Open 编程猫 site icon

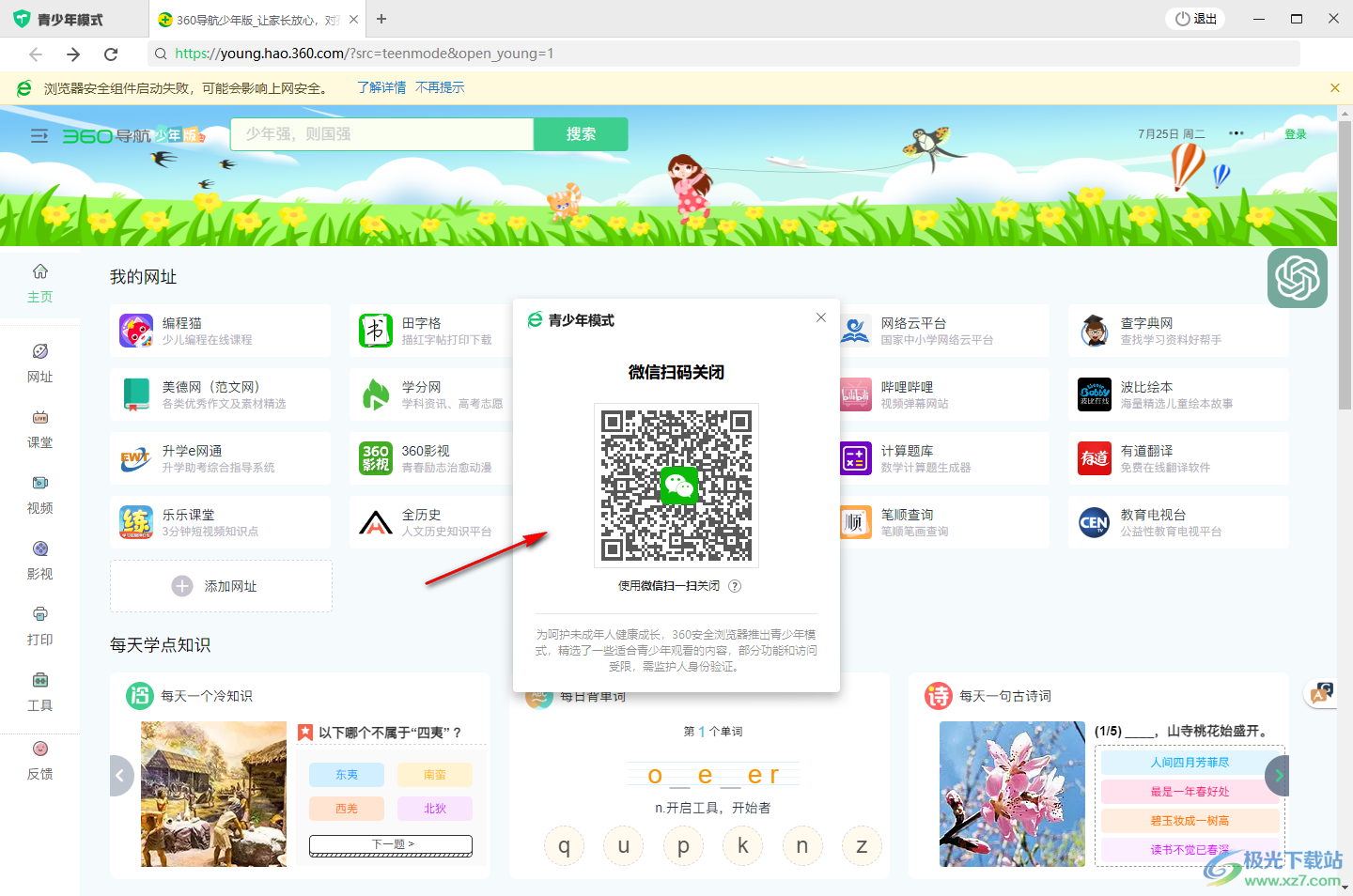click(x=136, y=331)
